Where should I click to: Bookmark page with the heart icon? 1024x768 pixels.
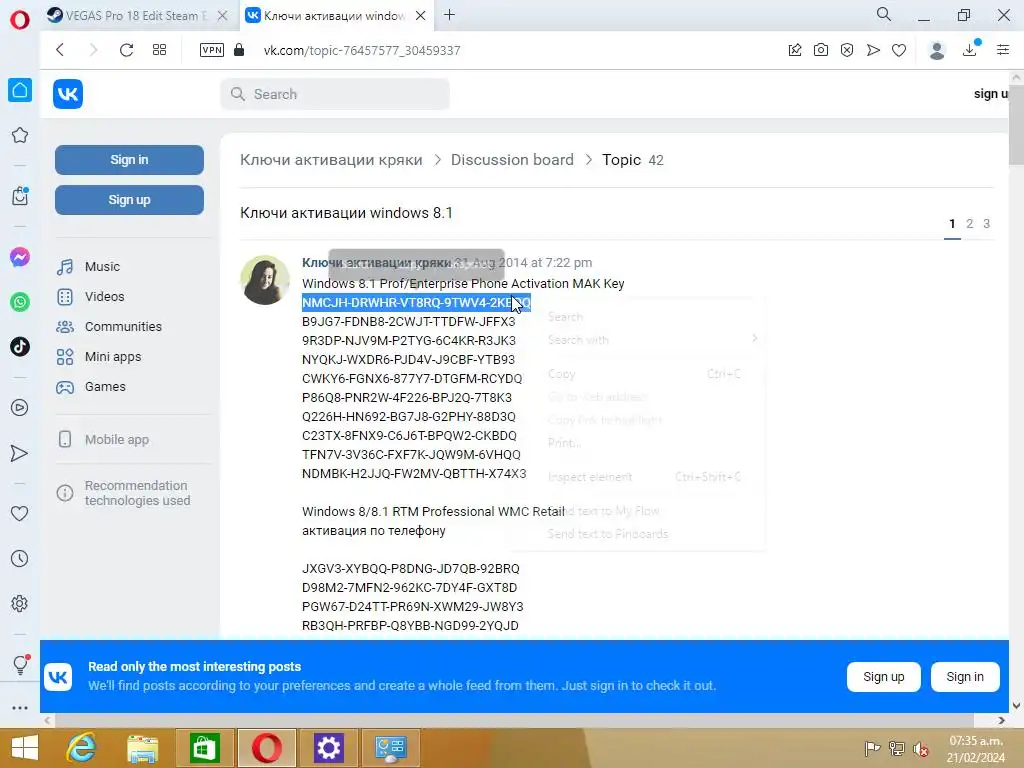point(899,50)
